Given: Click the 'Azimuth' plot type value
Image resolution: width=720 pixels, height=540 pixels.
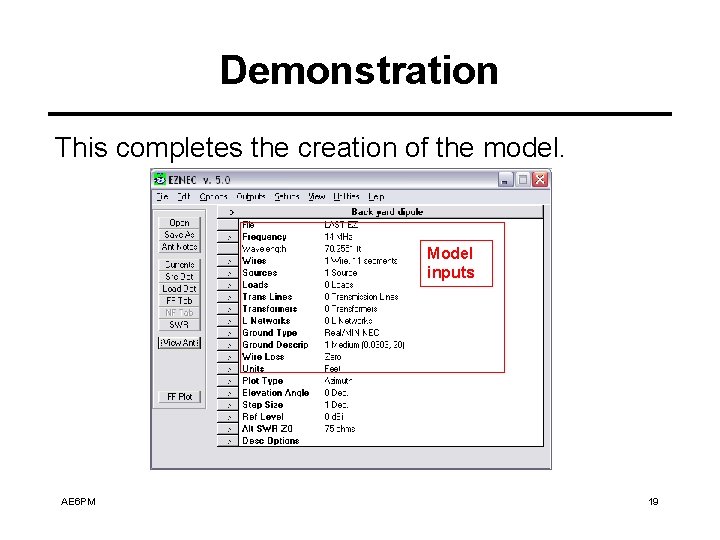Looking at the screenshot, I should point(338,381).
